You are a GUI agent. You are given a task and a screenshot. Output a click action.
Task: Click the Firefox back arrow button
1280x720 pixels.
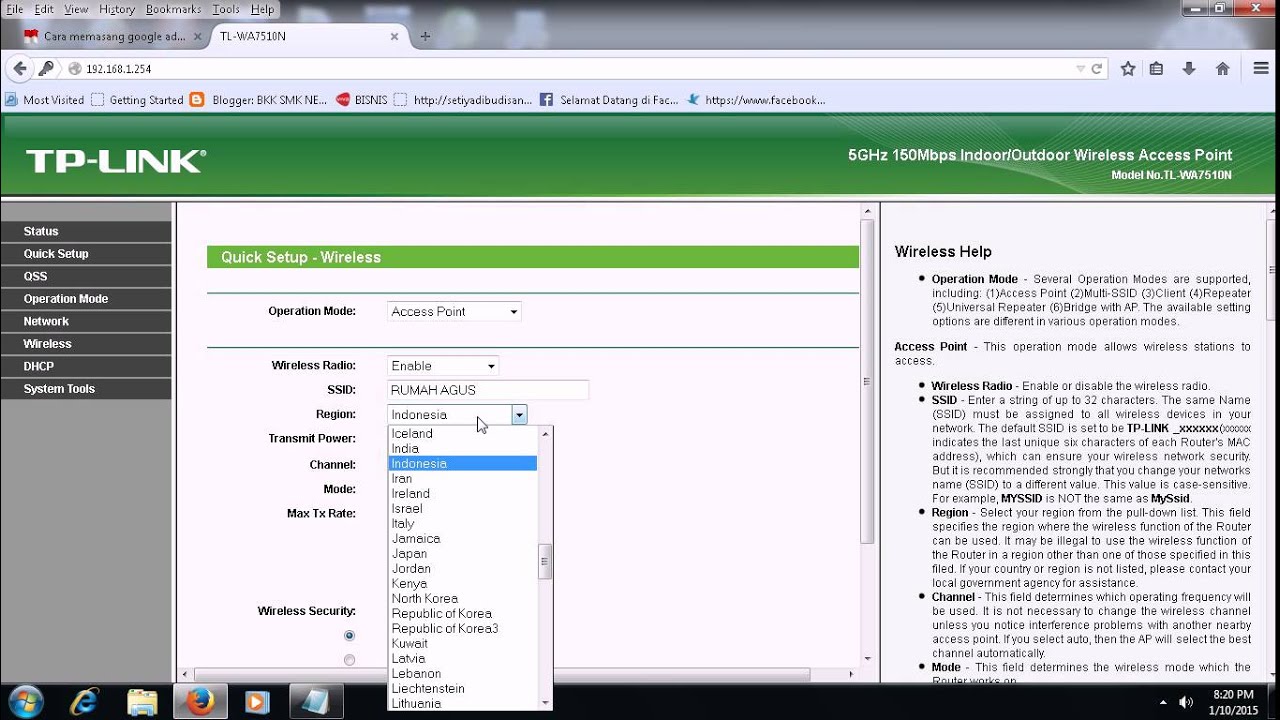point(19,69)
